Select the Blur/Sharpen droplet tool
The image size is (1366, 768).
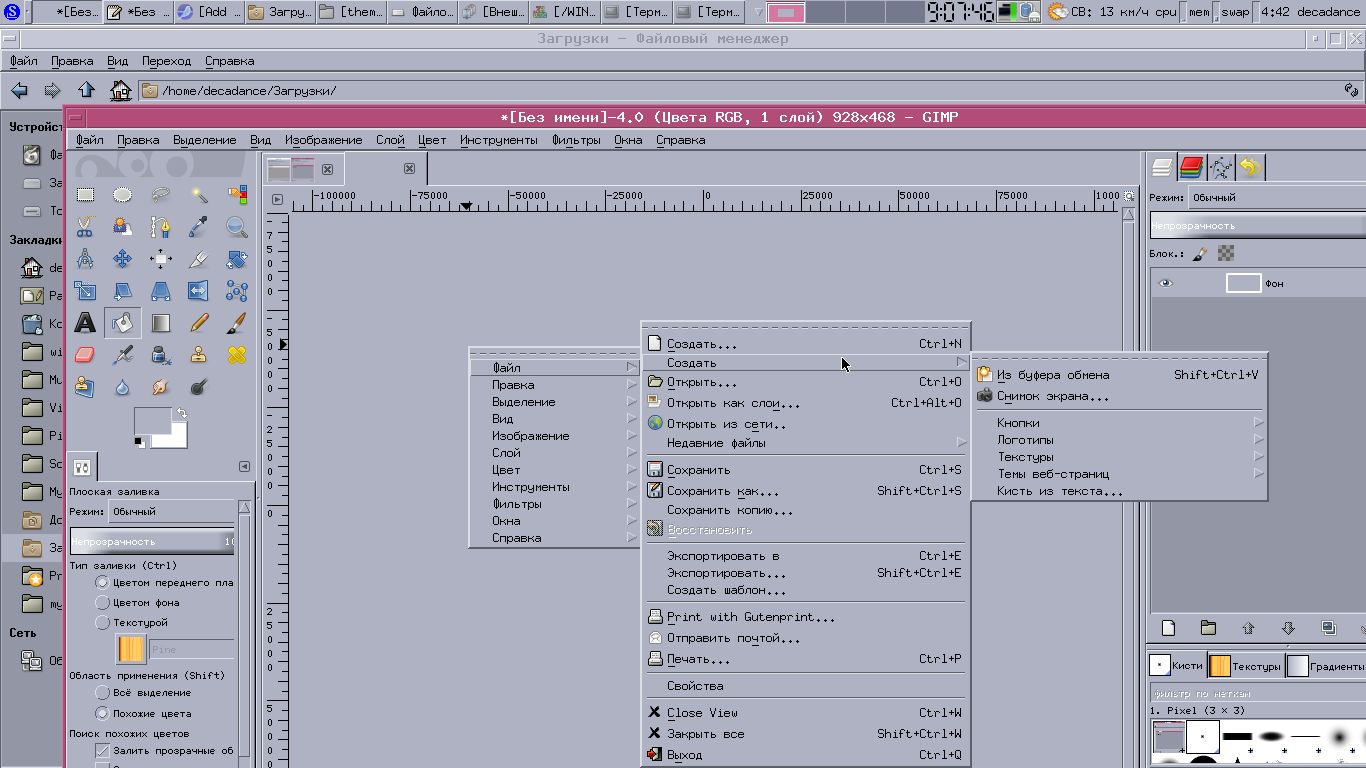[123, 387]
